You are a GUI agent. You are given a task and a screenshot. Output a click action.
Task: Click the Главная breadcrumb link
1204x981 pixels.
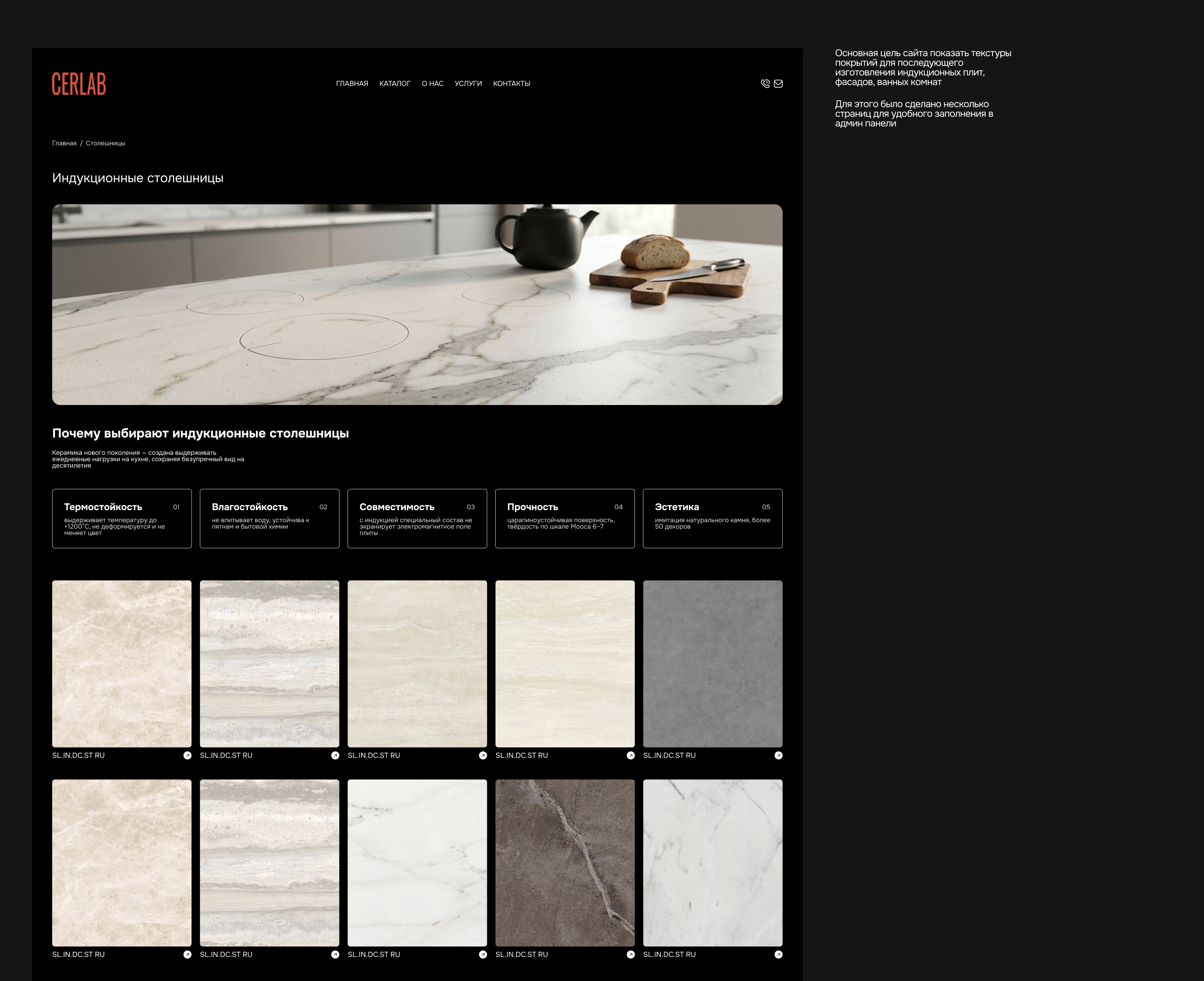(64, 144)
